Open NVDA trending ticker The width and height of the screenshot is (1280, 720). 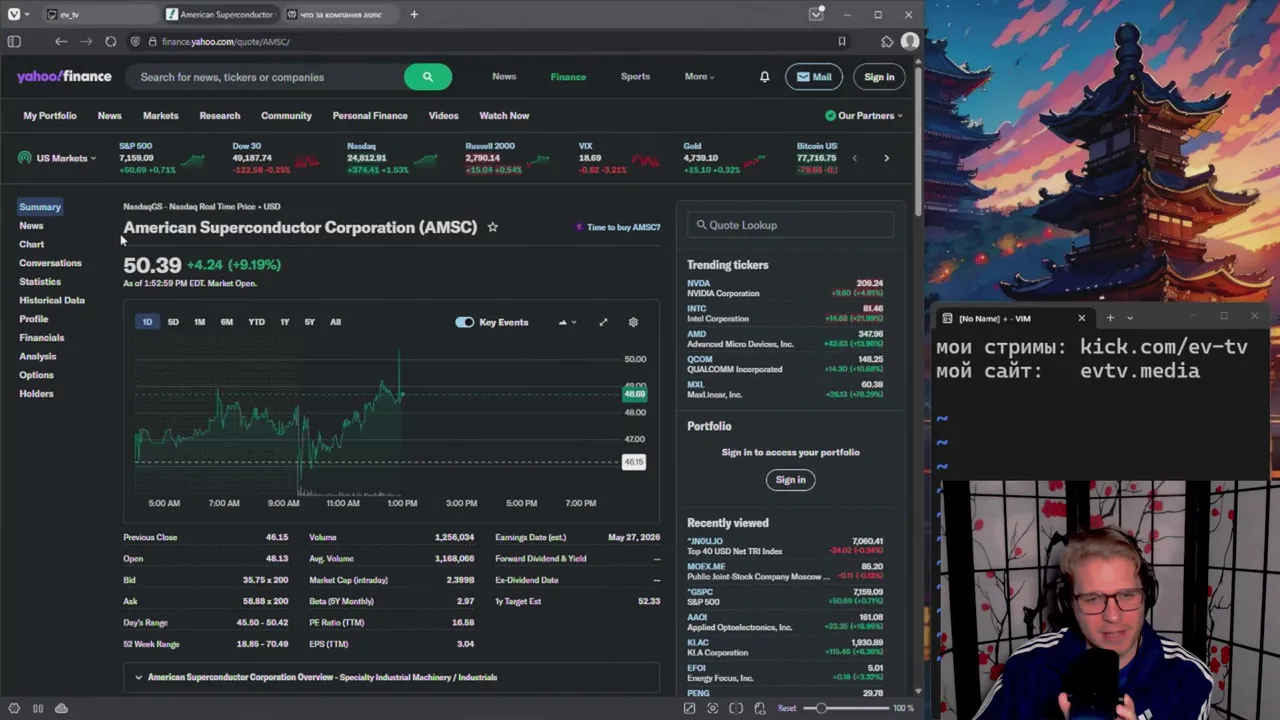[x=698, y=283]
